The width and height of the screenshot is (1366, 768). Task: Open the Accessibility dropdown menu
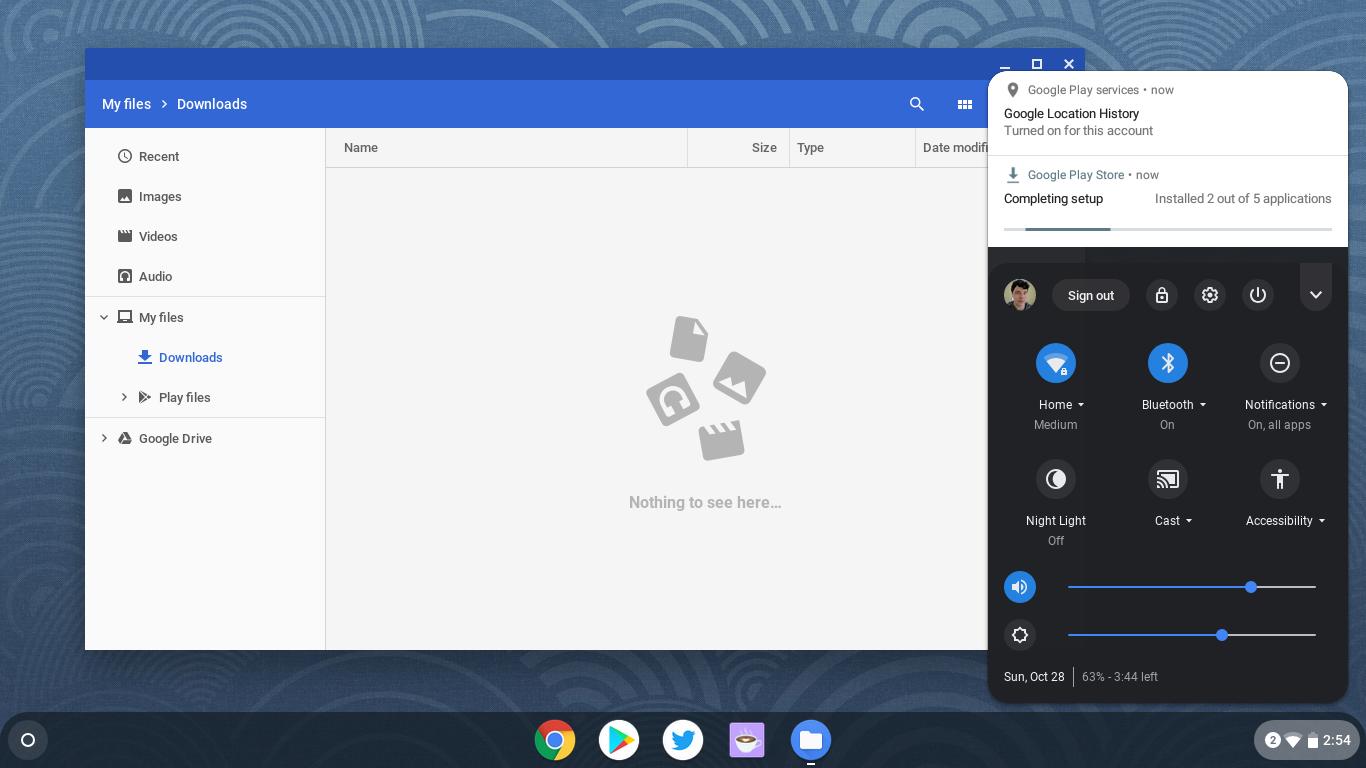pyautogui.click(x=1285, y=520)
